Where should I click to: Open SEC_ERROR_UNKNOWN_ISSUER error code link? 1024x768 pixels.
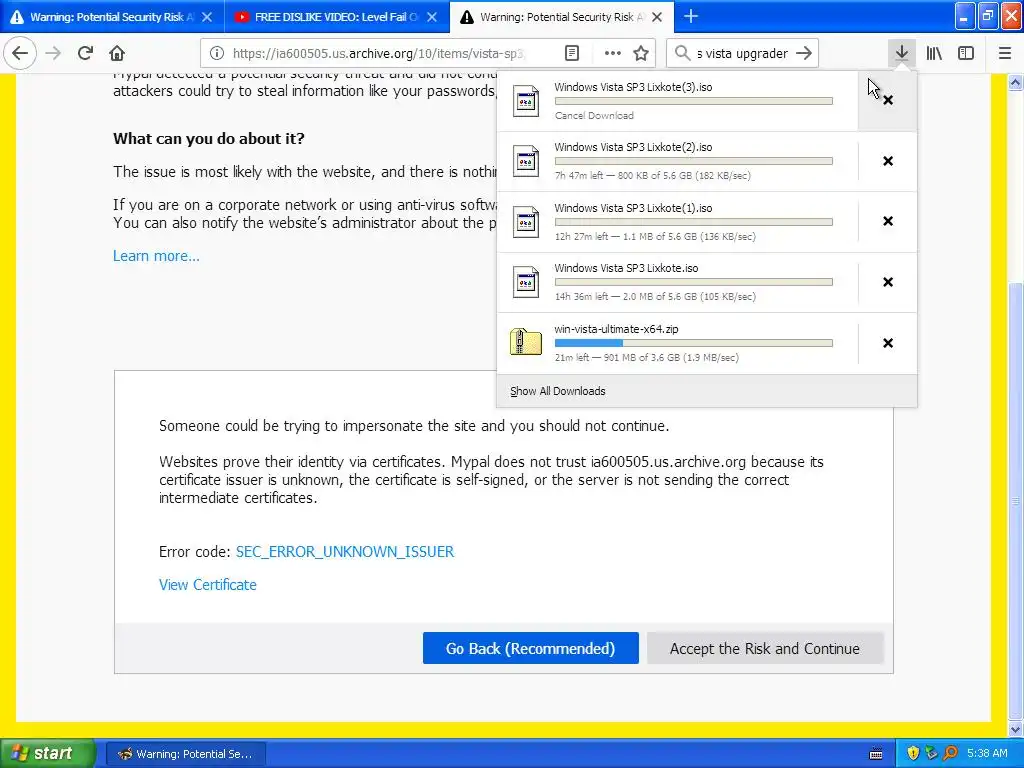click(345, 552)
